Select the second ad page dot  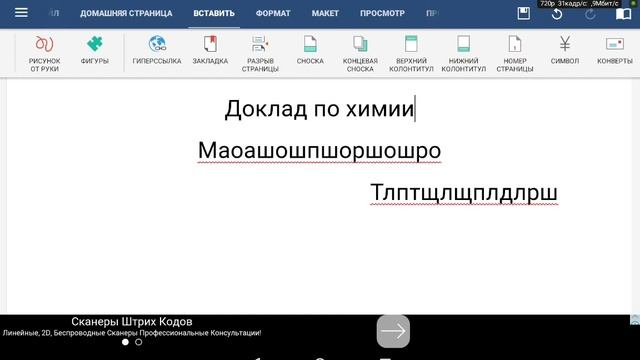tap(139, 342)
